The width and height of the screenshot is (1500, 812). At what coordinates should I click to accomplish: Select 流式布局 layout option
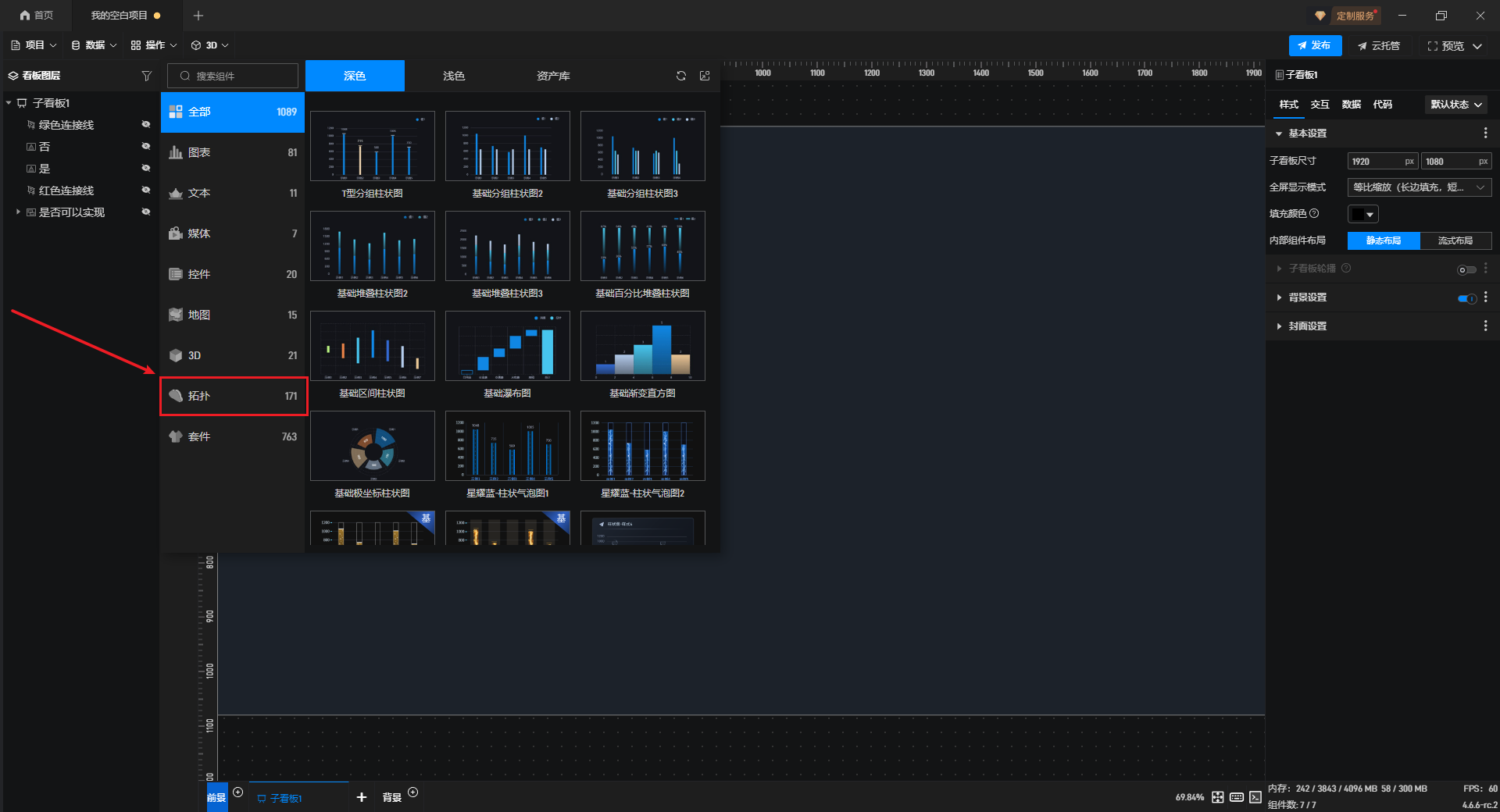pos(1455,240)
